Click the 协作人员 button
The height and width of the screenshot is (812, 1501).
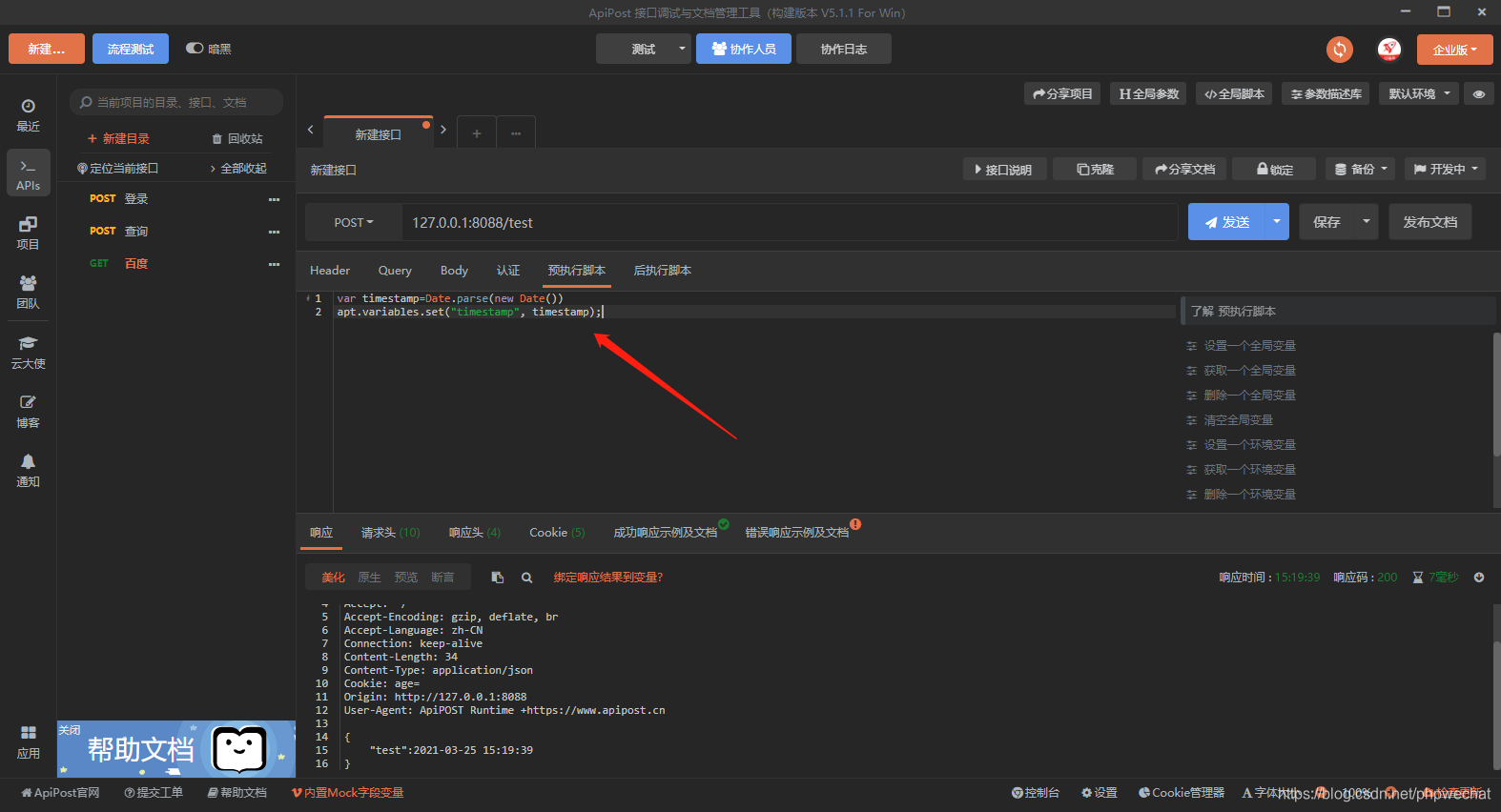pyautogui.click(x=744, y=49)
